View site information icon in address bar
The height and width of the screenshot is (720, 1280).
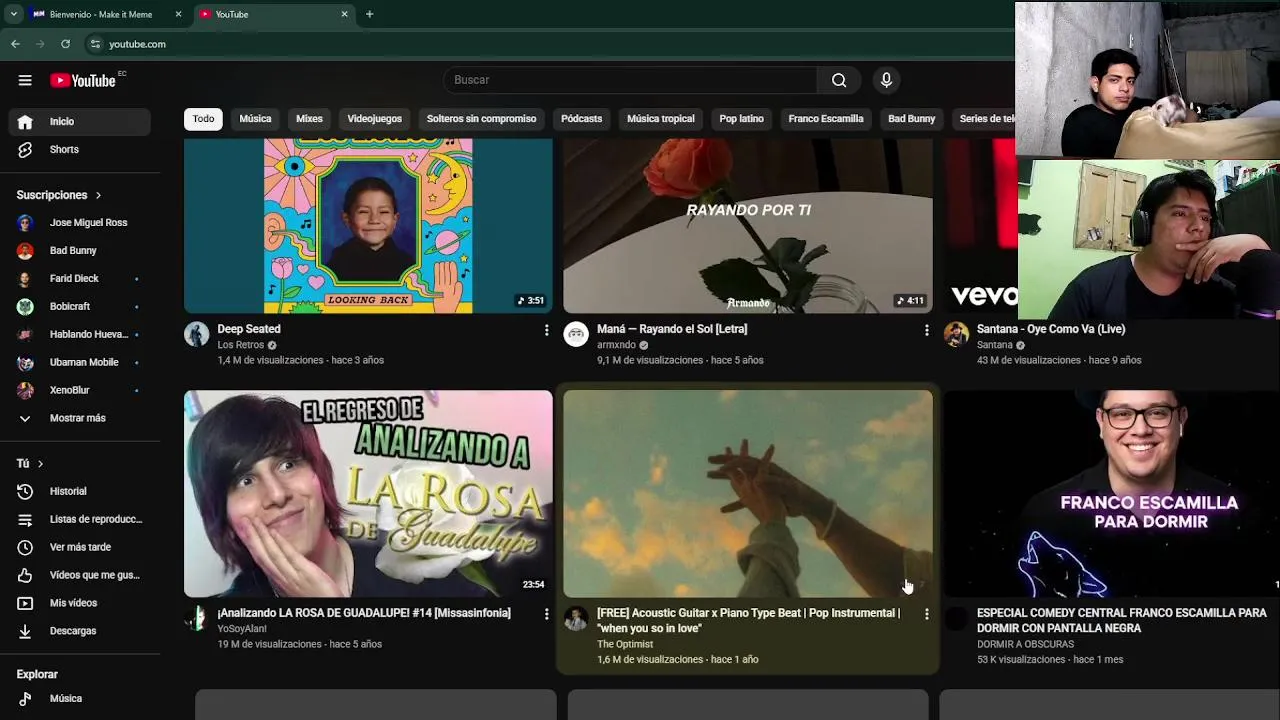(x=95, y=44)
